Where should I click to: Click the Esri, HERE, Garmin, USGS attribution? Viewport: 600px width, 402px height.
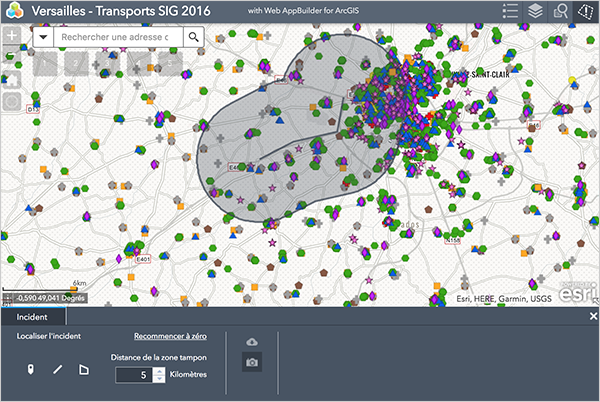504,299
